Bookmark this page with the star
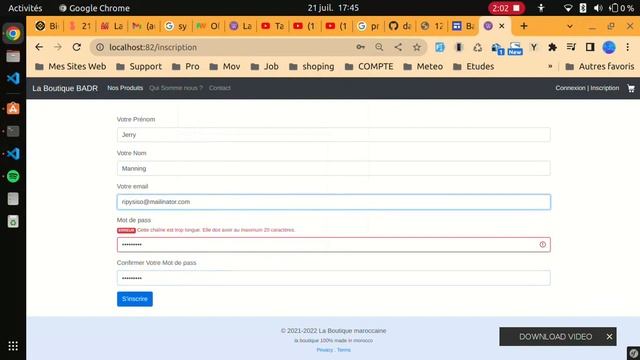This screenshot has width=640, height=360. (417, 47)
